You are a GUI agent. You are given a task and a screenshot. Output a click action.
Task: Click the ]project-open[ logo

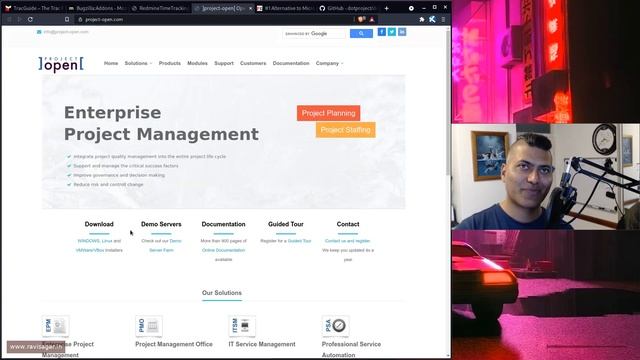pos(61,64)
